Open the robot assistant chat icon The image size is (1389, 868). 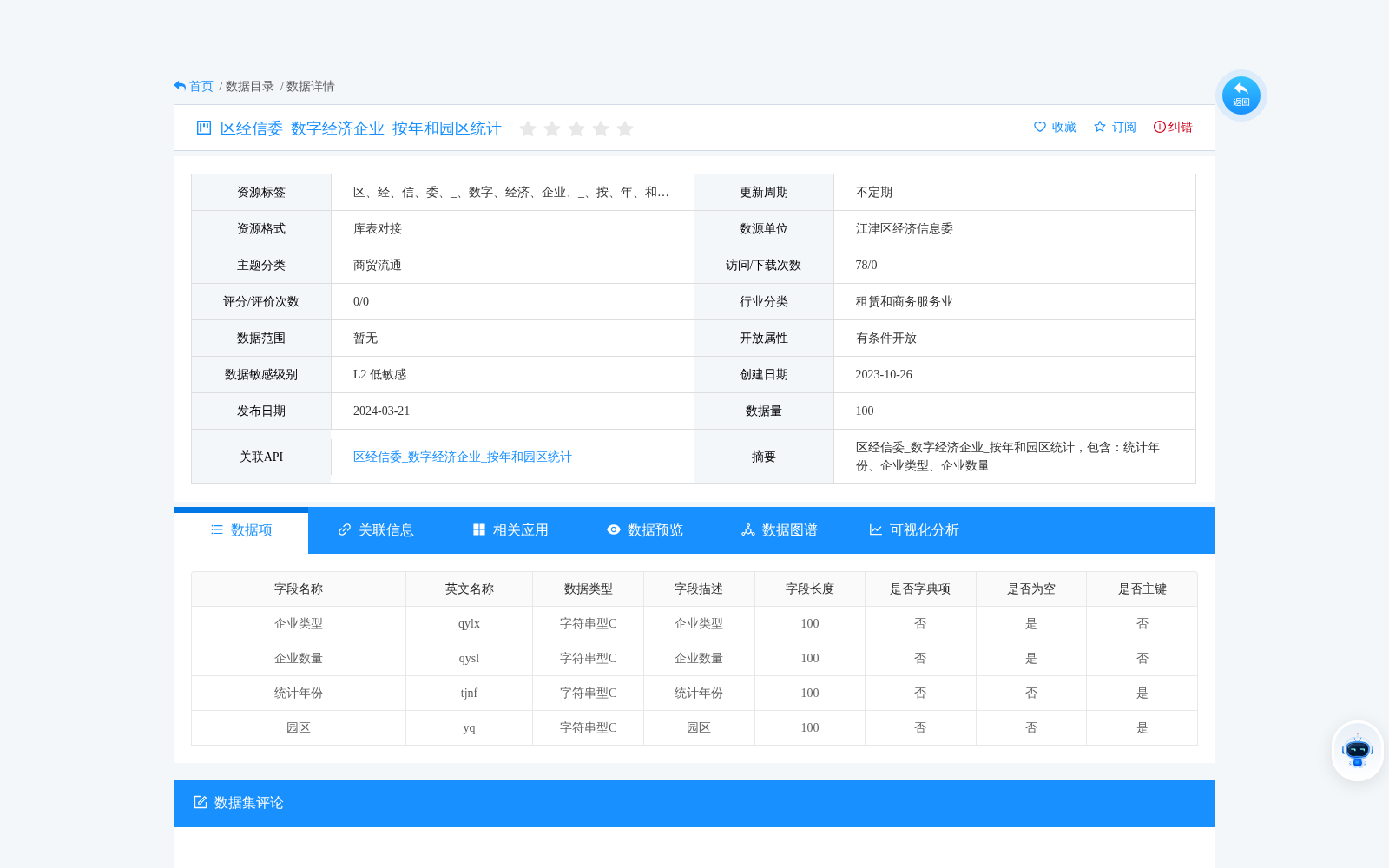tap(1357, 751)
